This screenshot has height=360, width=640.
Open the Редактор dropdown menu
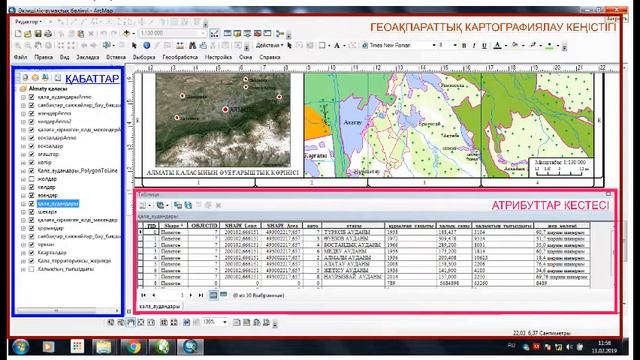point(28,22)
